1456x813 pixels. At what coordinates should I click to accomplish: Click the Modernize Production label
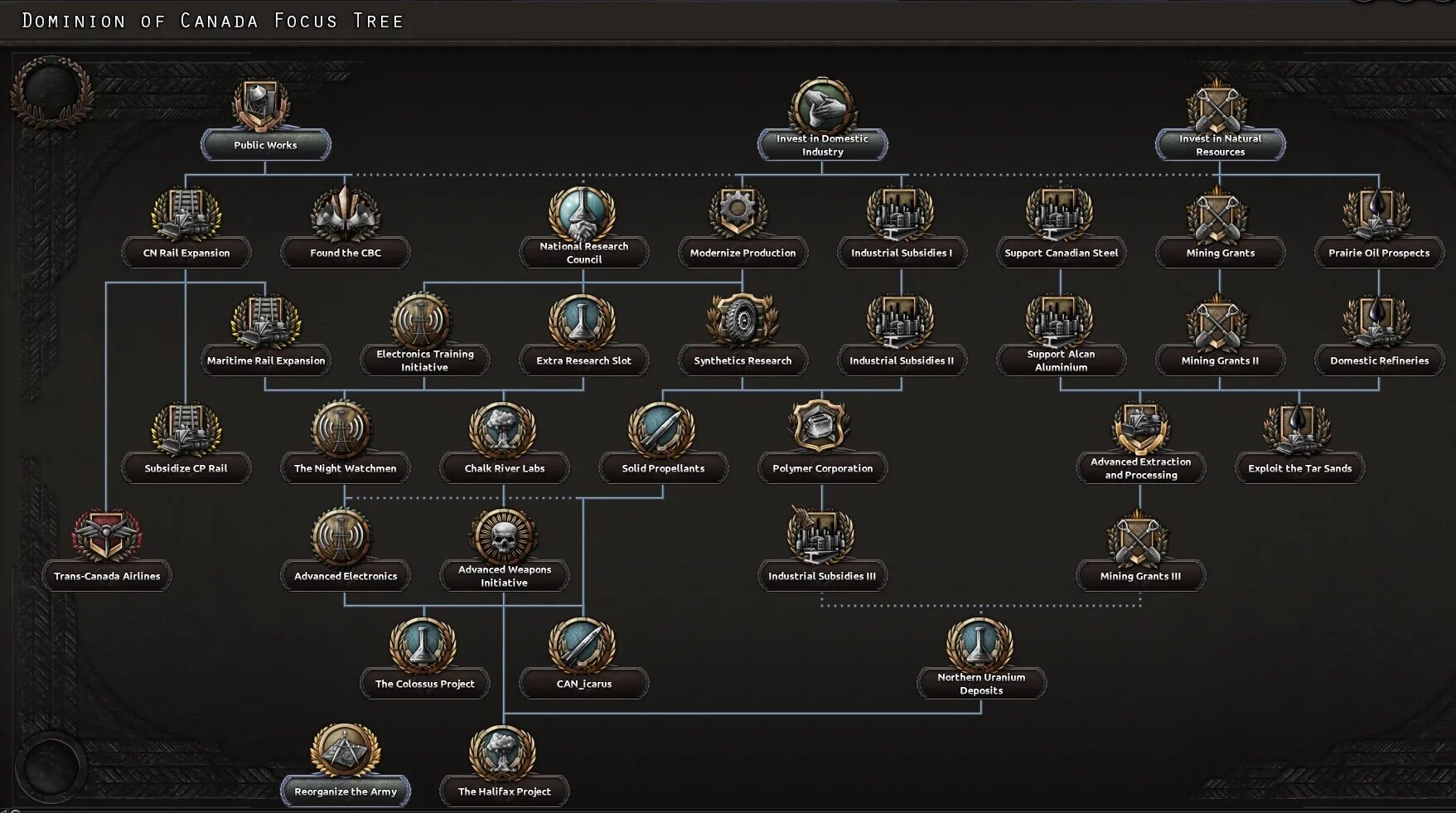tap(743, 253)
